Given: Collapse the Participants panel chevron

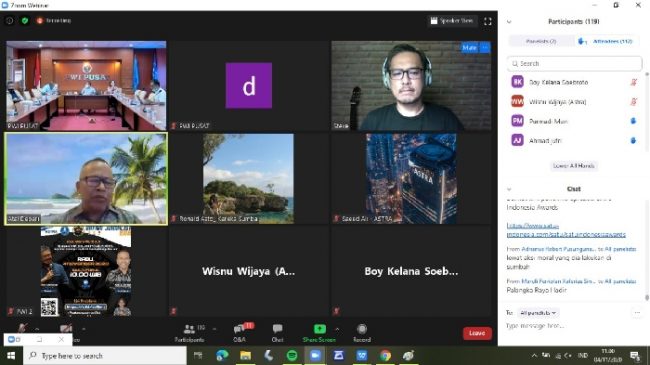Looking at the screenshot, I should 509,22.
